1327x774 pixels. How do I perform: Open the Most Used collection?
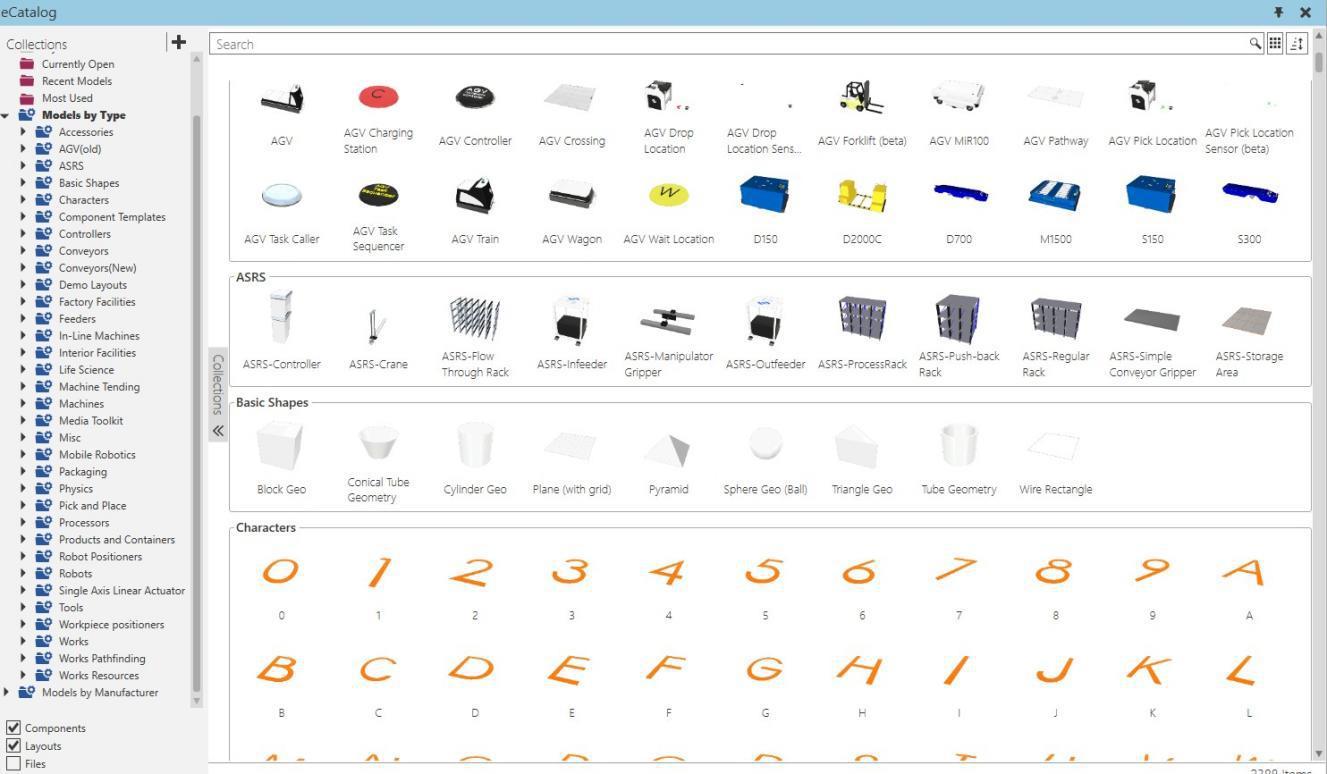[66, 98]
